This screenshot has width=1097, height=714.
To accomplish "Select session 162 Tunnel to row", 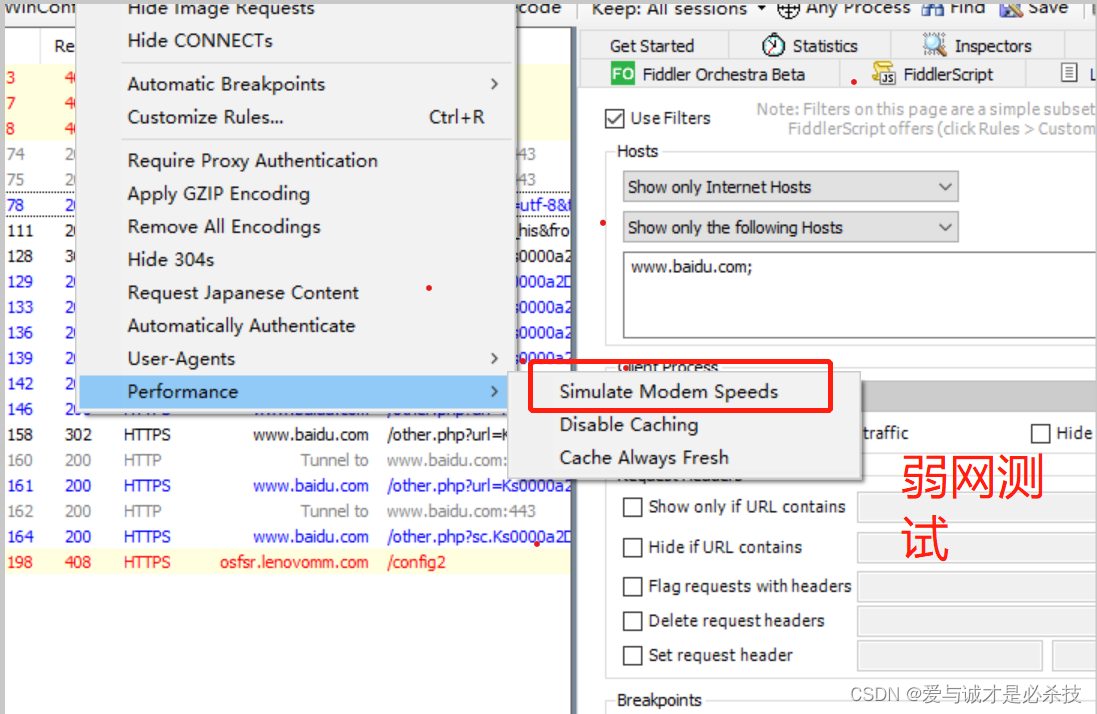I will point(288,511).
